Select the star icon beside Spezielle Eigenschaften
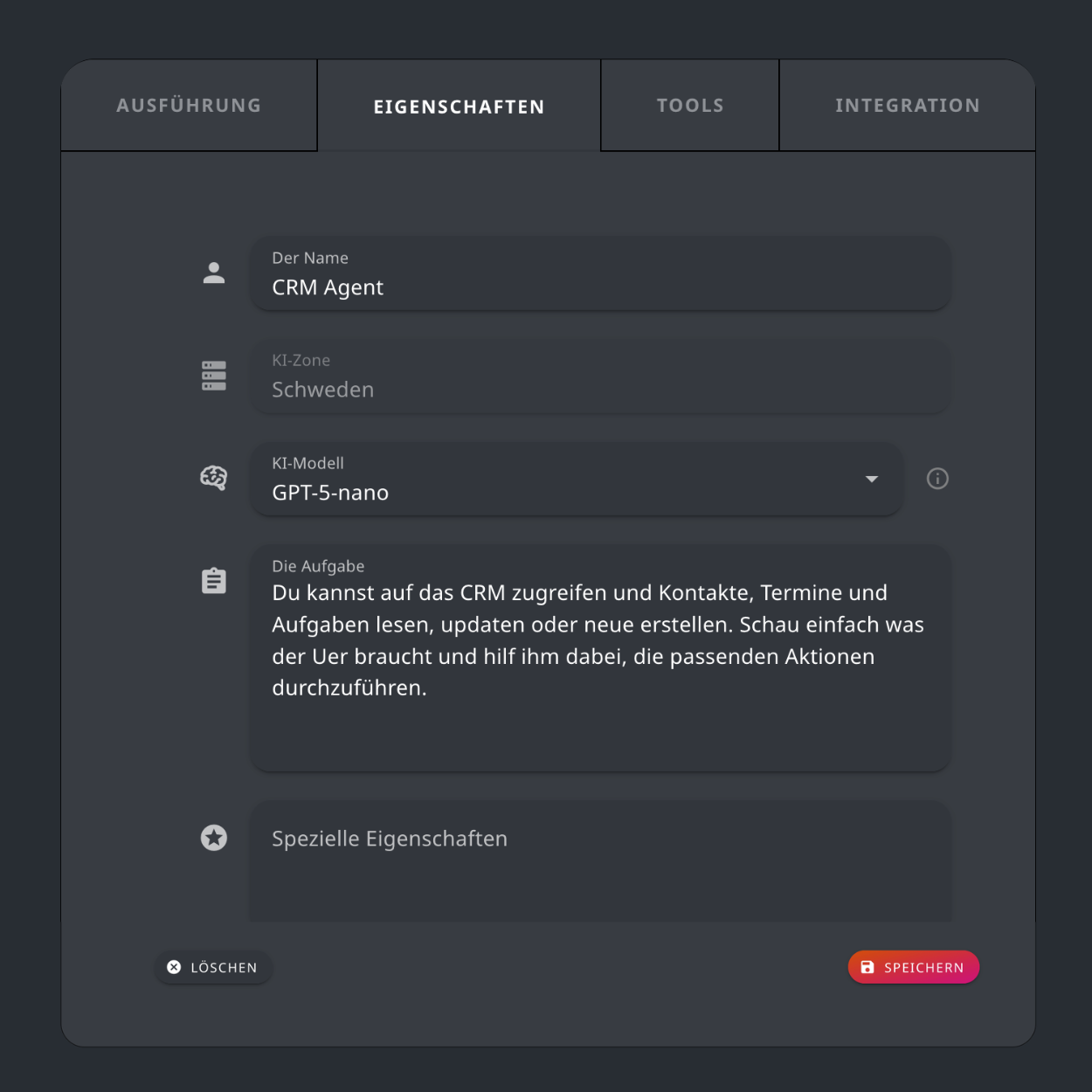1092x1092 pixels. pos(214,838)
